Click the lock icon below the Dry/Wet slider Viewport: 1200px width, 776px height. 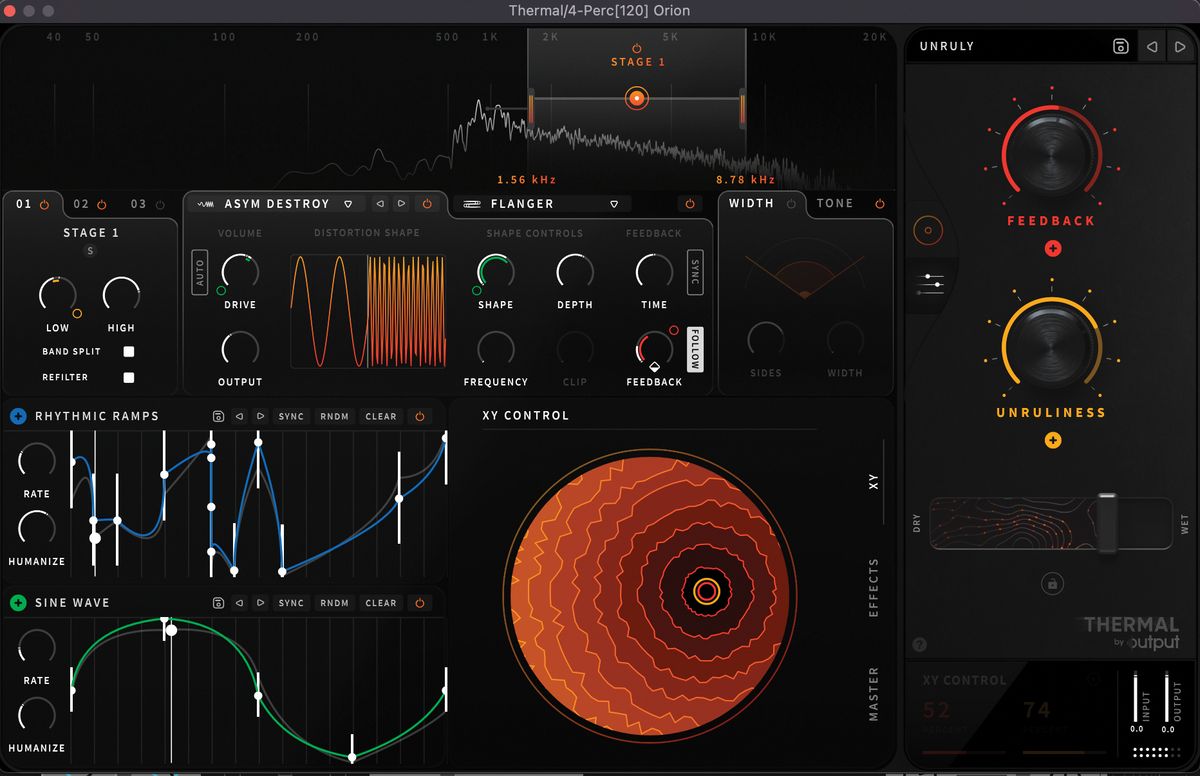[x=1052, y=584]
